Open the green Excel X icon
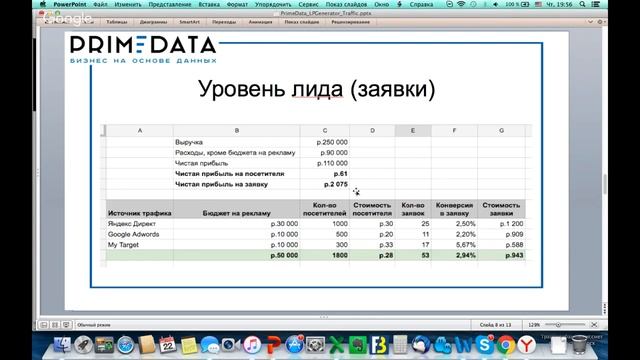 [337, 345]
